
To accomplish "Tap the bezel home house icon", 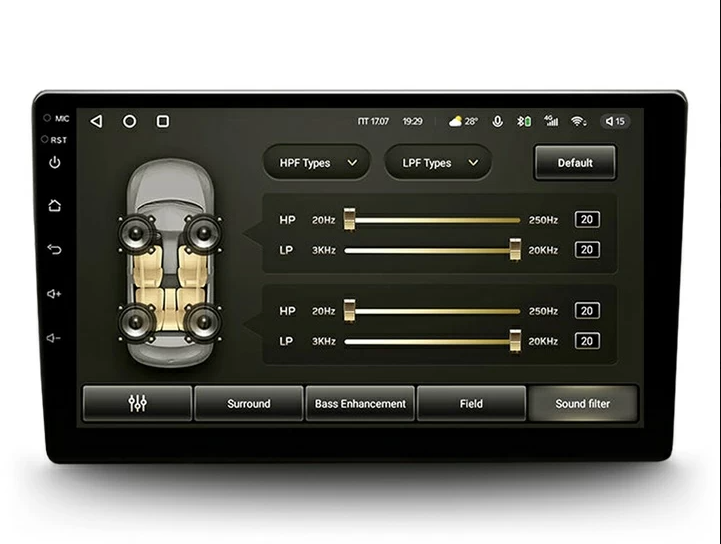I will click(55, 205).
